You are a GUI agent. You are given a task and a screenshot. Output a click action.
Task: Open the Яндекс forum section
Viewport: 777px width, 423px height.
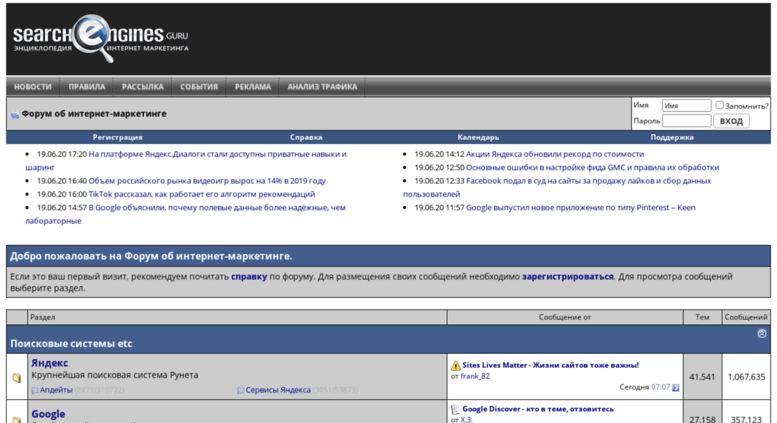(50, 363)
